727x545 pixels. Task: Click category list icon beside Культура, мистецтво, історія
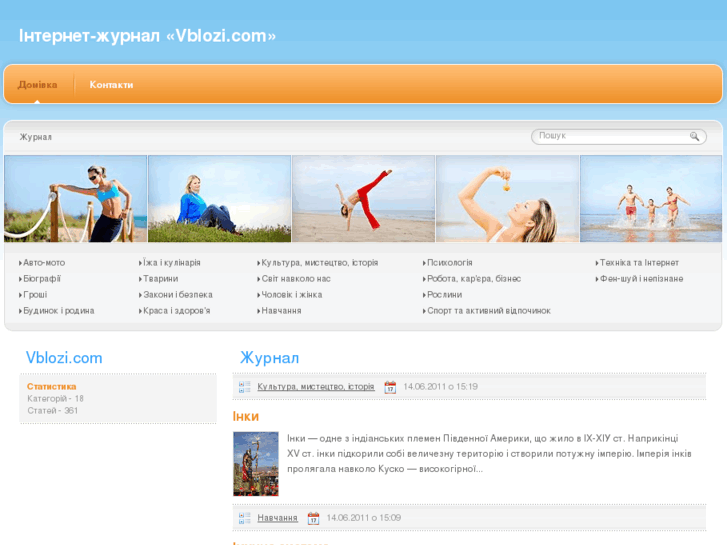click(x=245, y=387)
